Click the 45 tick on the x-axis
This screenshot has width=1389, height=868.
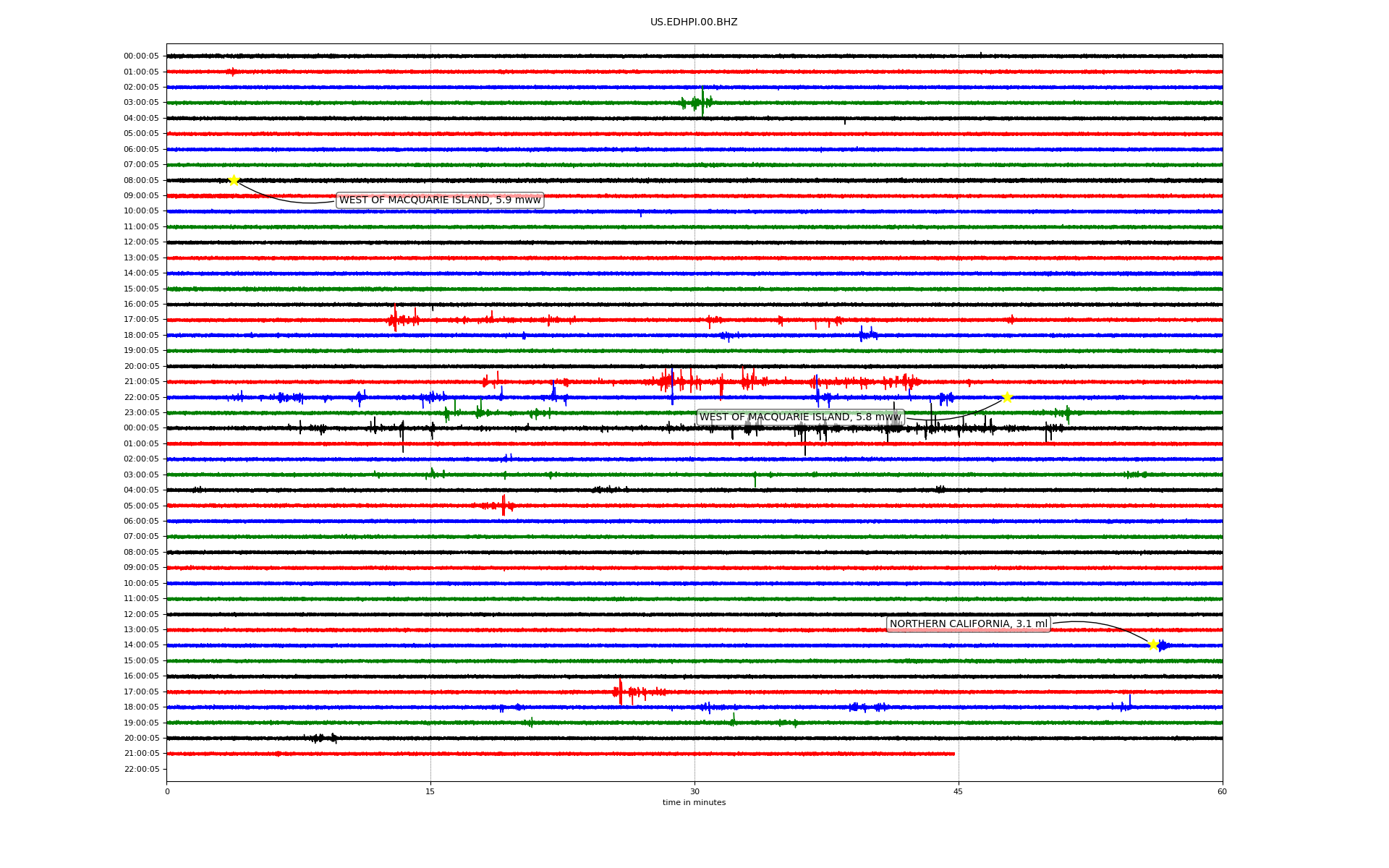point(958,791)
